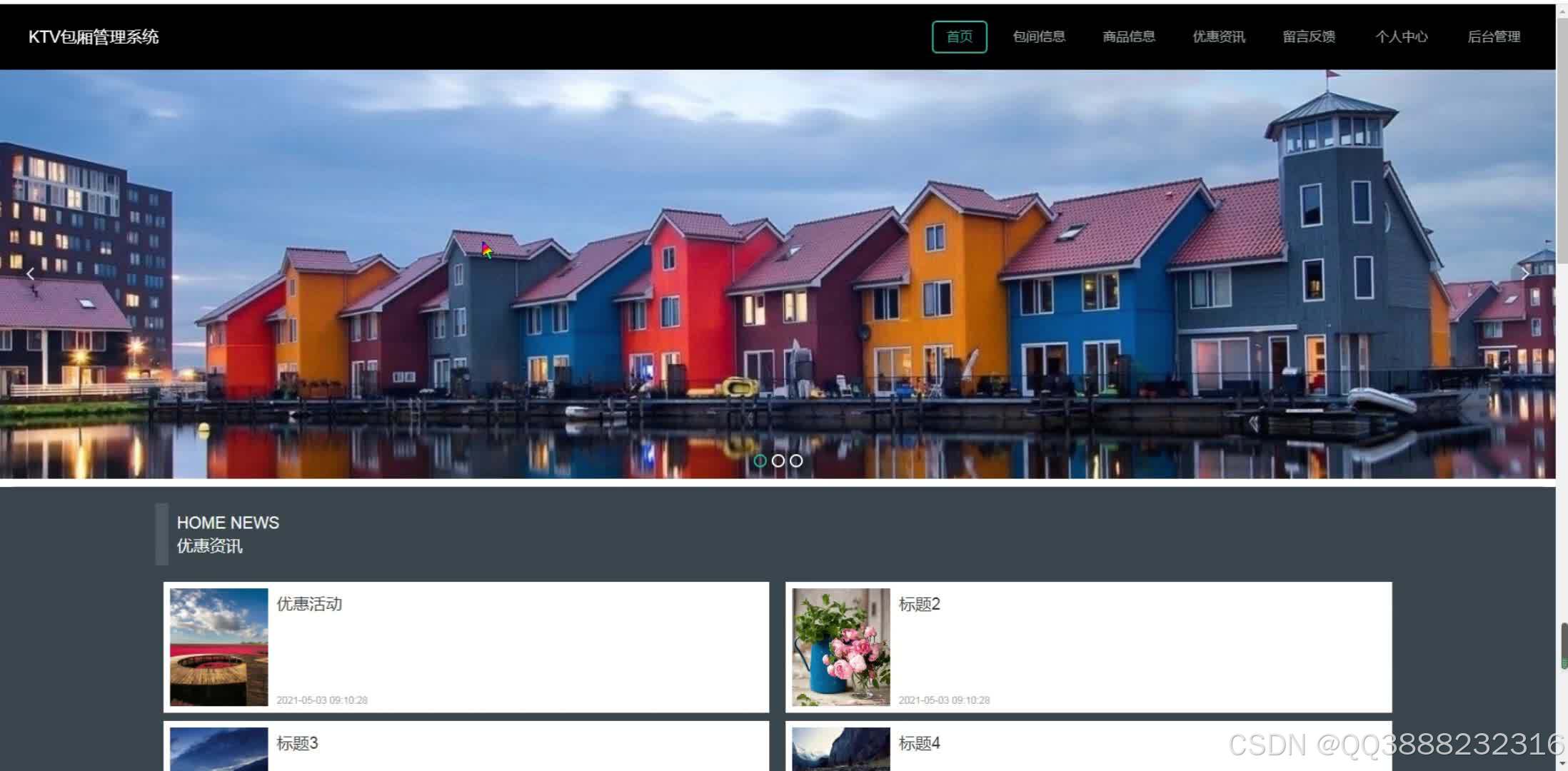Screen dimensions: 1568x771
Task: Go to 个人中心 page
Action: point(1401,37)
